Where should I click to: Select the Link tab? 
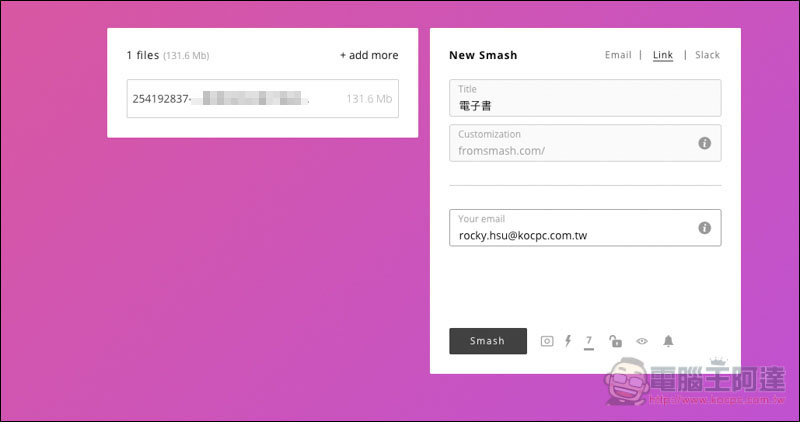663,55
